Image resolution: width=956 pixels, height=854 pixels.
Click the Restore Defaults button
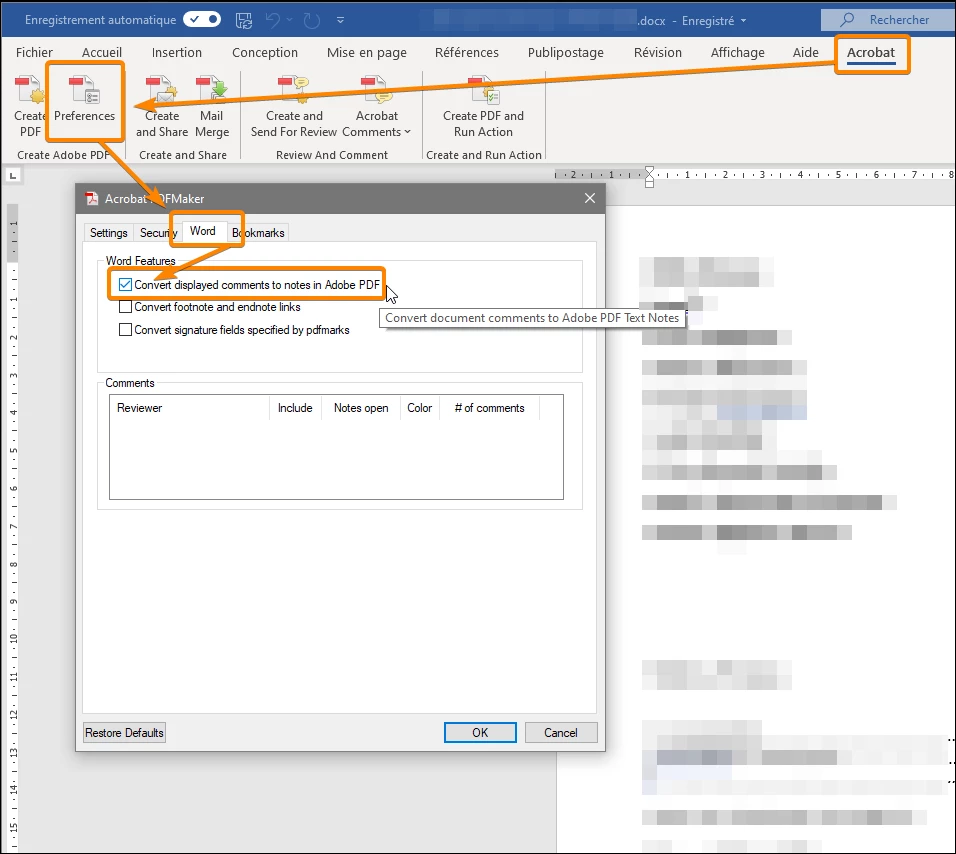coord(124,733)
